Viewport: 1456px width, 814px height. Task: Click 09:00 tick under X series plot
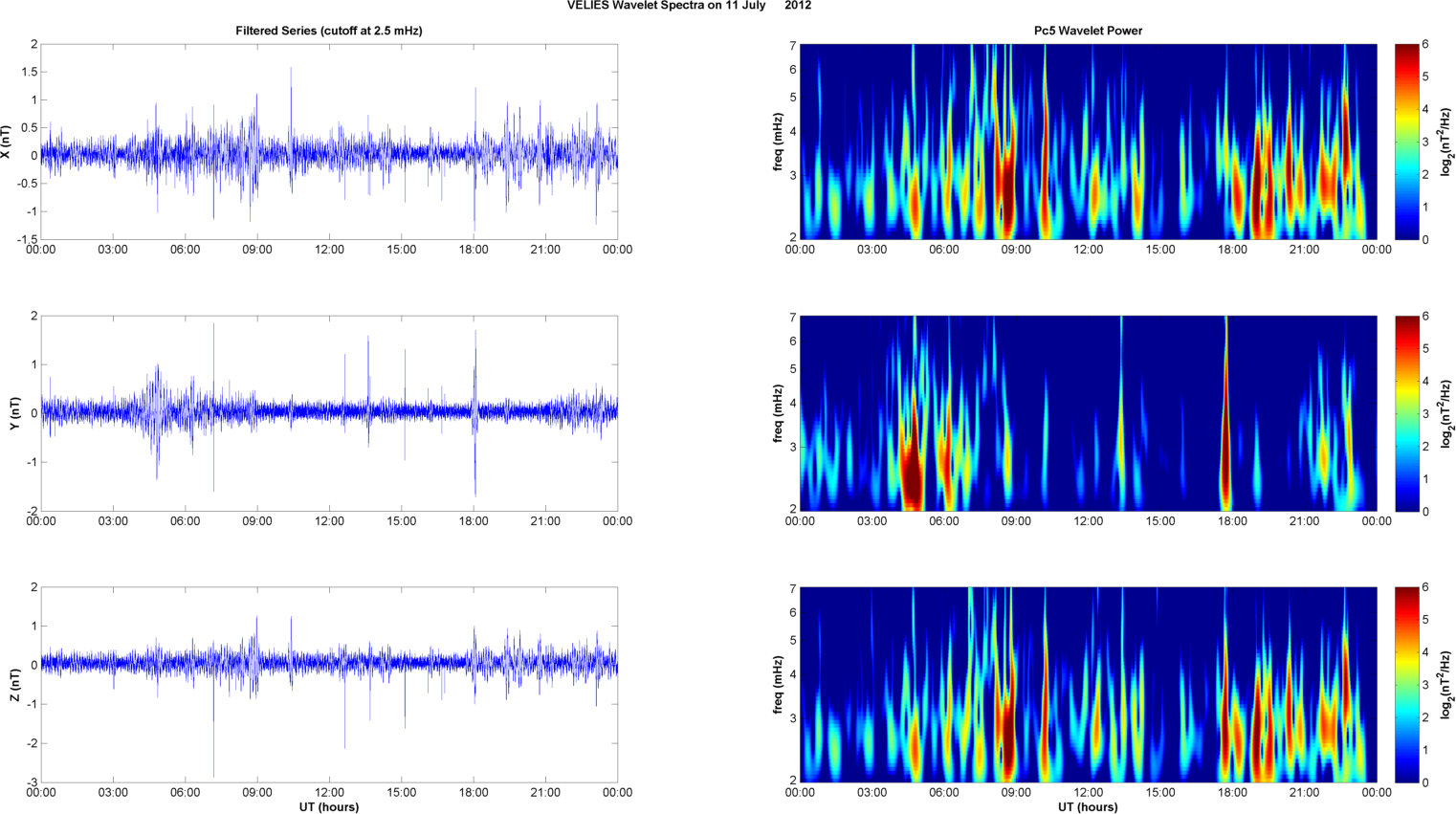point(257,250)
